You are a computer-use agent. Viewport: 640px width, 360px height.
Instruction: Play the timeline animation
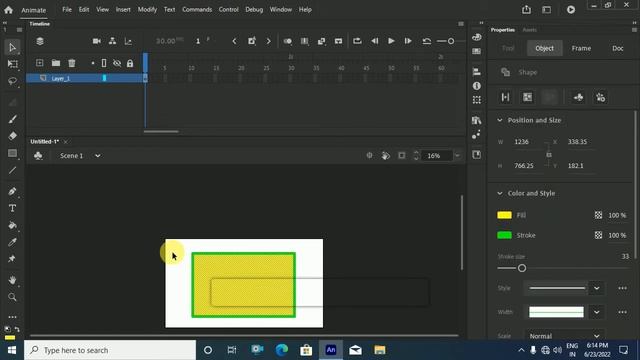pos(391,41)
